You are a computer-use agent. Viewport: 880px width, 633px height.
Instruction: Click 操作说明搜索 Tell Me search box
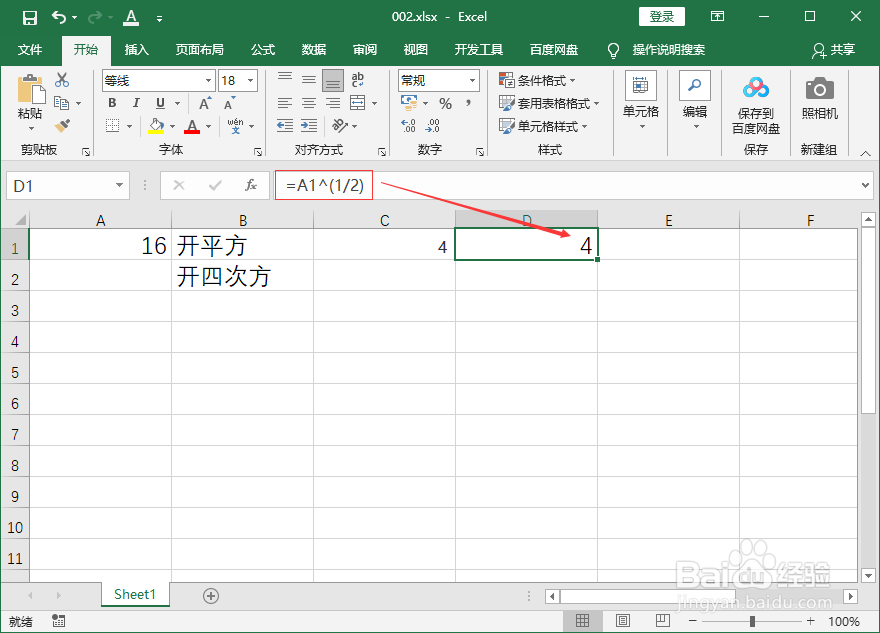[668, 50]
